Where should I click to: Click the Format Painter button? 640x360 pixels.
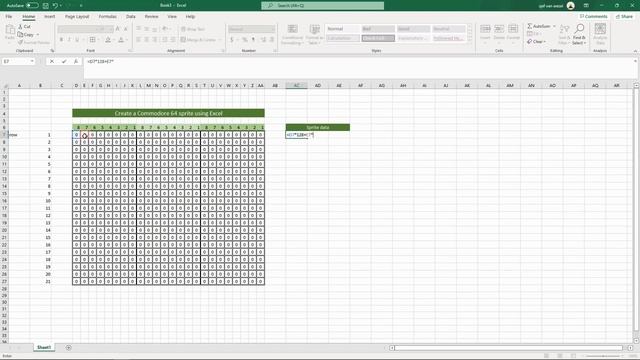(x=34, y=42)
